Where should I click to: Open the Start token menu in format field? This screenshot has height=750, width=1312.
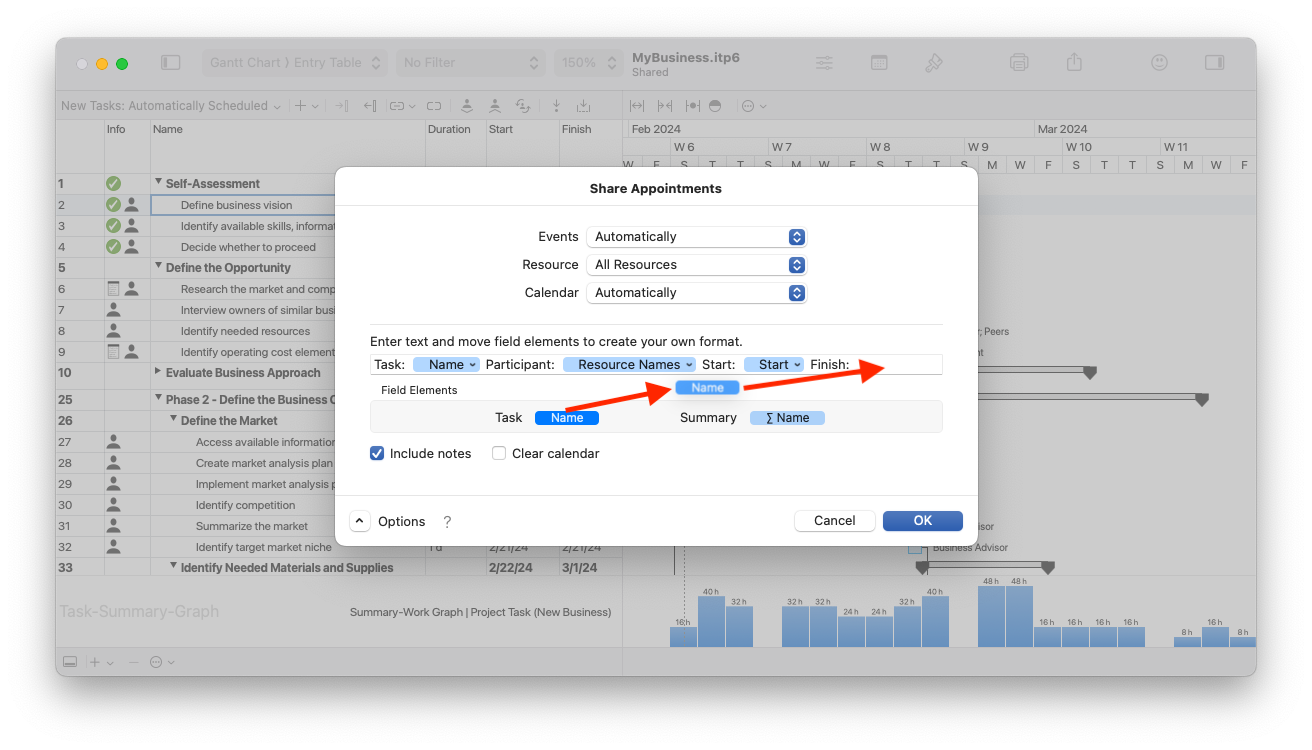(x=774, y=365)
